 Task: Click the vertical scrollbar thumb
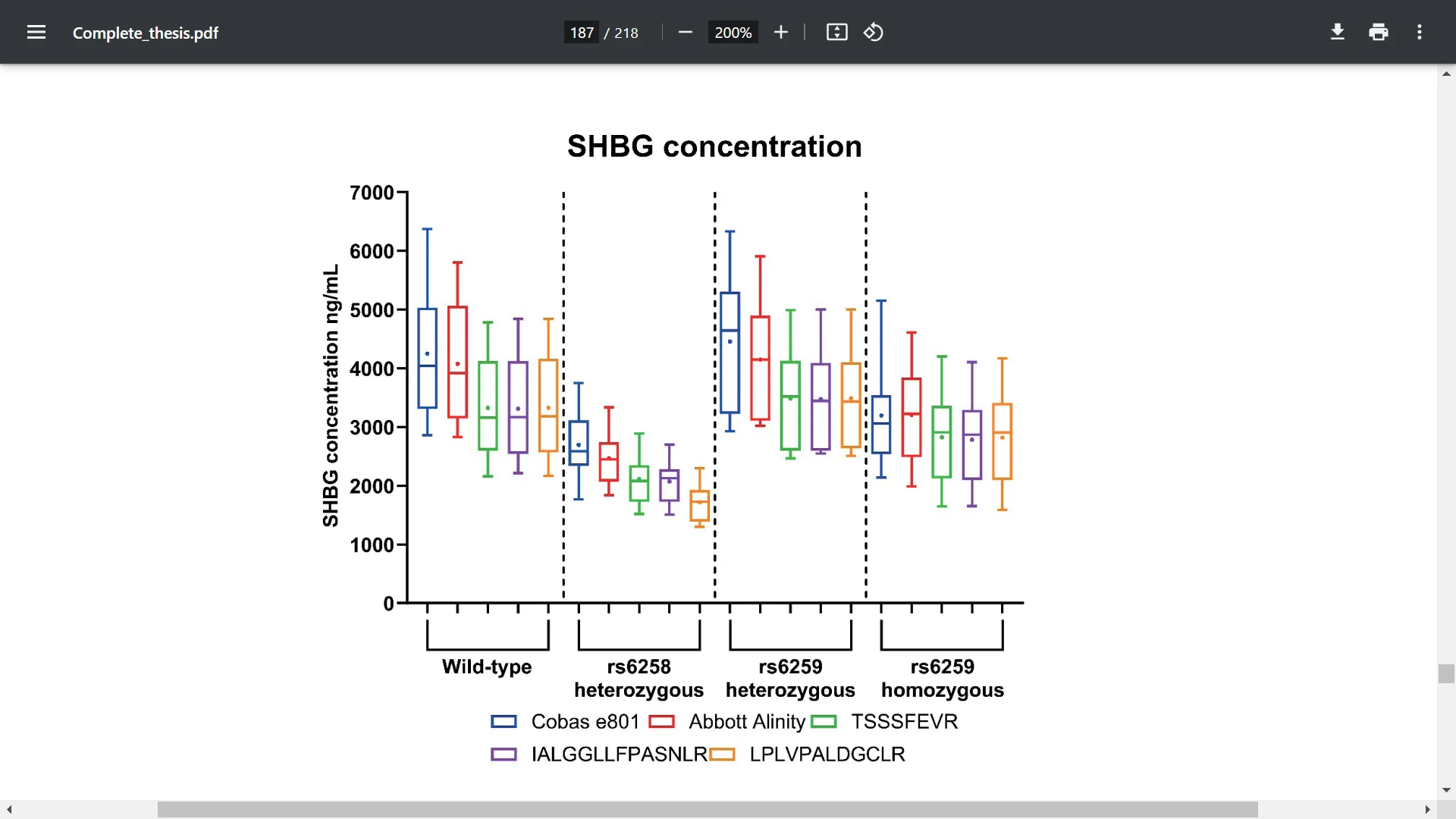pyautogui.click(x=1446, y=673)
